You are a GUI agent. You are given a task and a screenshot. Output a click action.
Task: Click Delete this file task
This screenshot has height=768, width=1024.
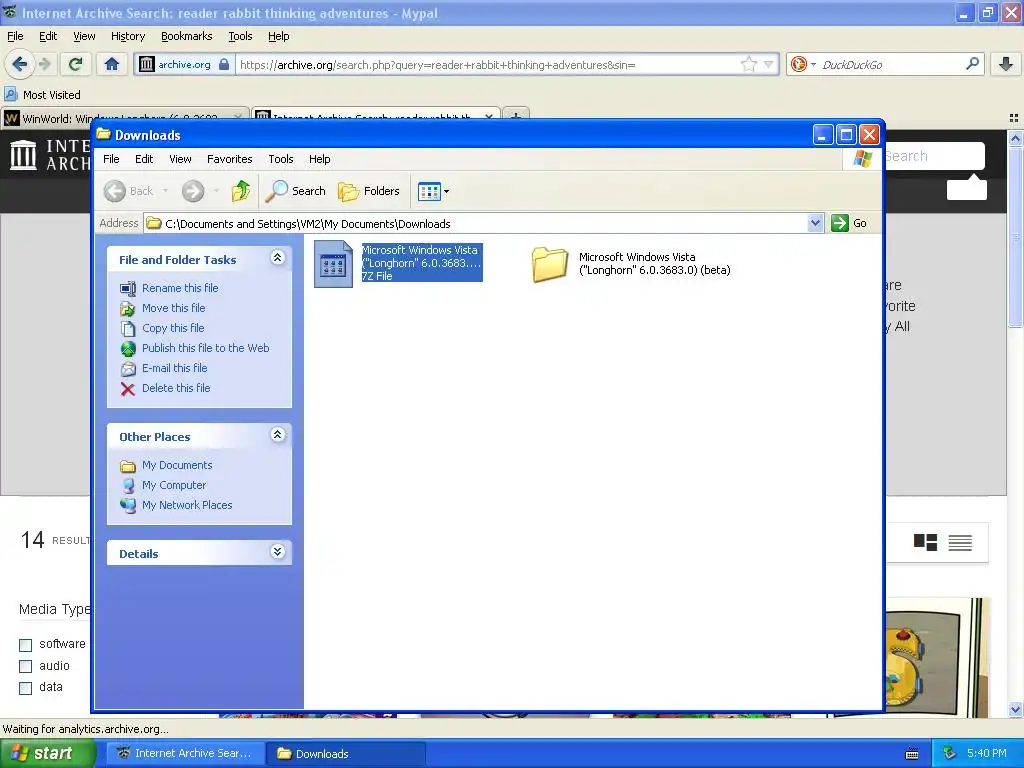point(176,388)
